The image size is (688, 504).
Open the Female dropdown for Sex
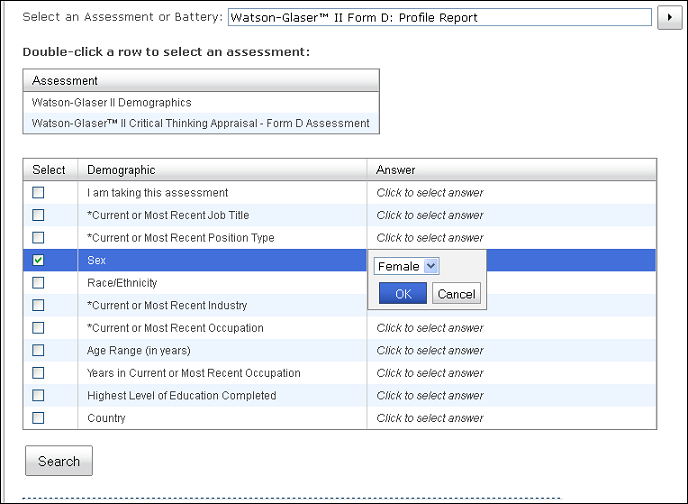tap(406, 266)
